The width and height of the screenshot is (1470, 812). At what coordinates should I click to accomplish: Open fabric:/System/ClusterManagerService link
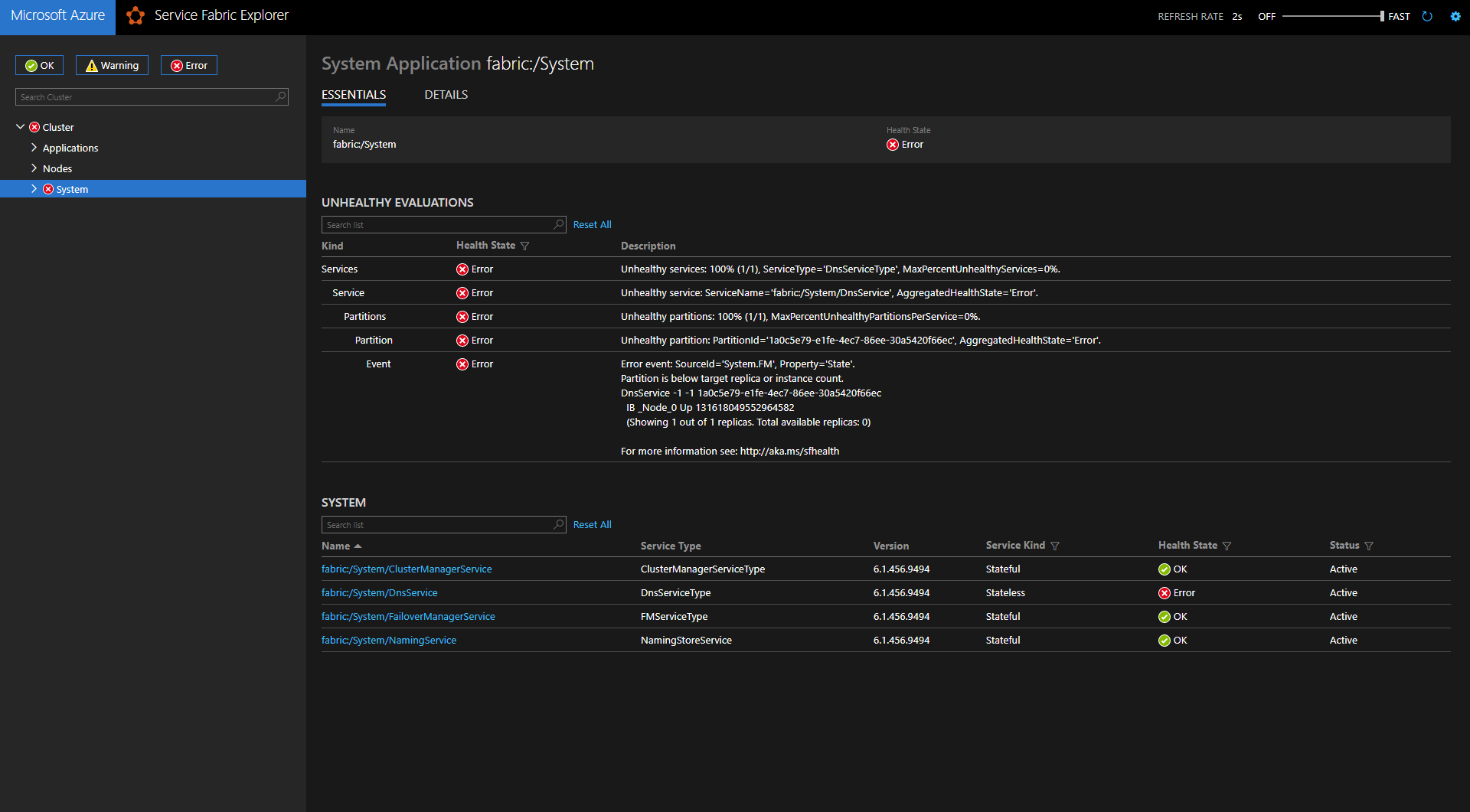(407, 569)
